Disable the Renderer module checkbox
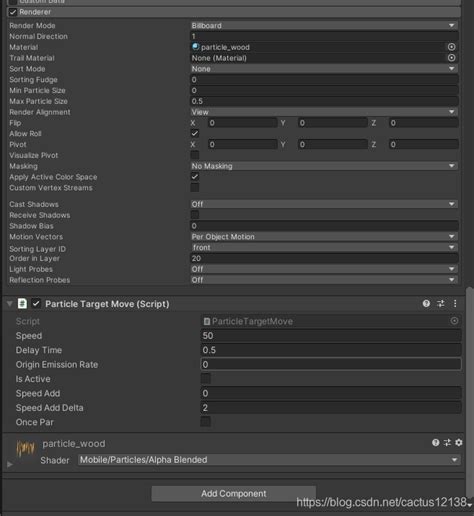Screen dimensions: 474x516 pos(13,12)
